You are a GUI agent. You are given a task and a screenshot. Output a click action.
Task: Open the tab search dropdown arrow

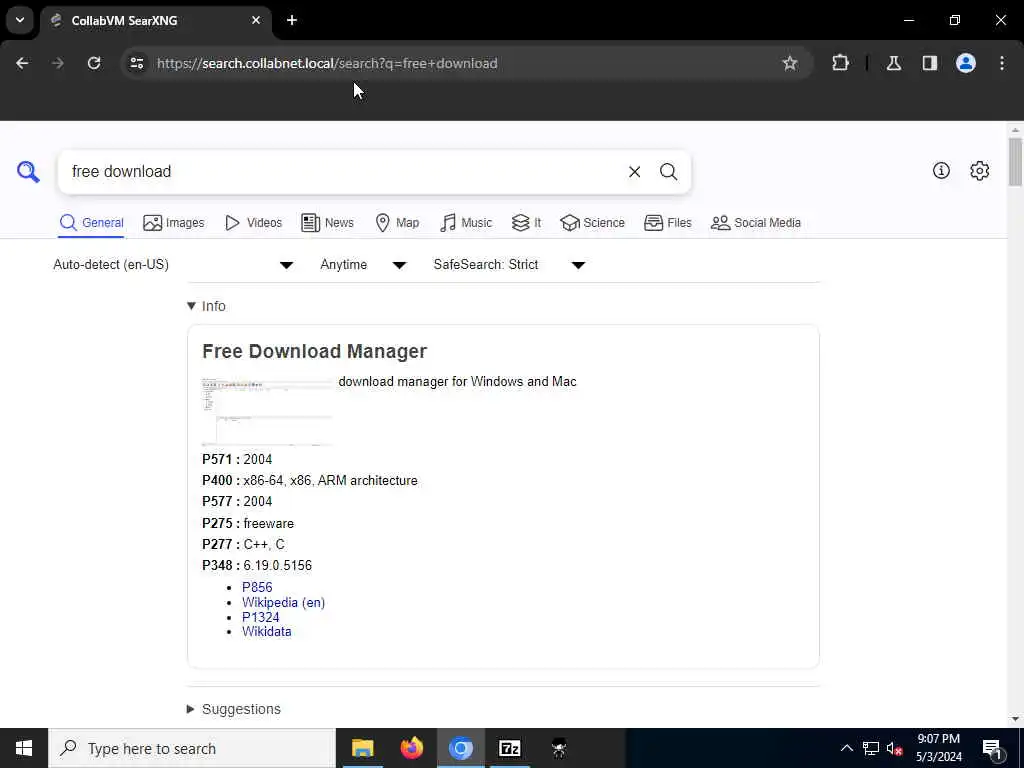coord(20,20)
